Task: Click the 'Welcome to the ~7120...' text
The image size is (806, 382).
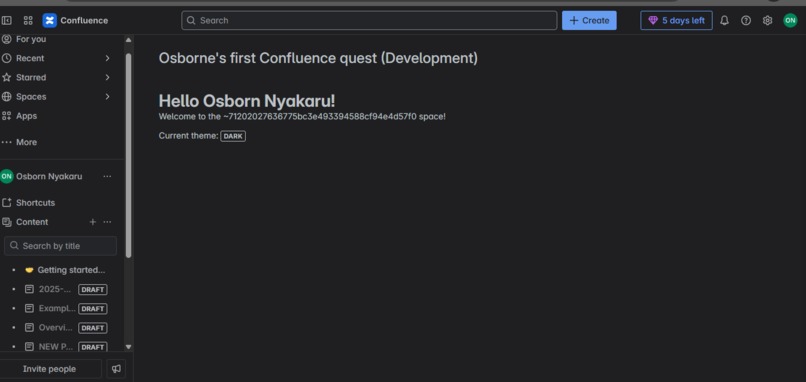Action: pos(302,117)
